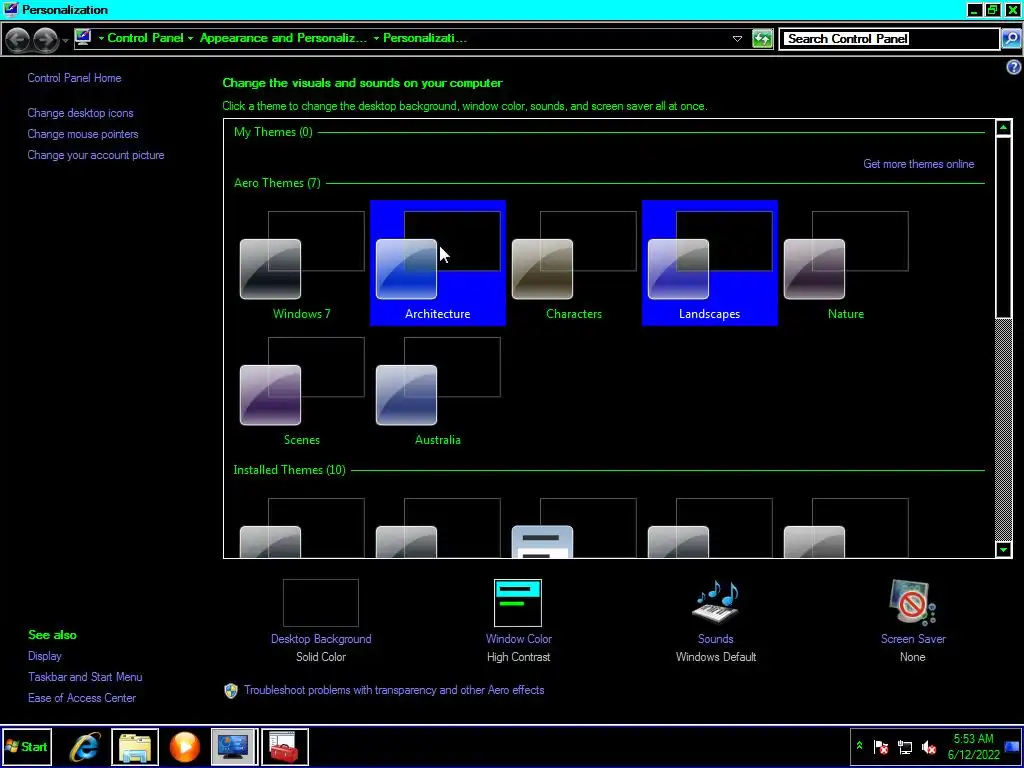Click the address bar Control Panel icon
This screenshot has width=1024, height=768.
[x=83, y=38]
